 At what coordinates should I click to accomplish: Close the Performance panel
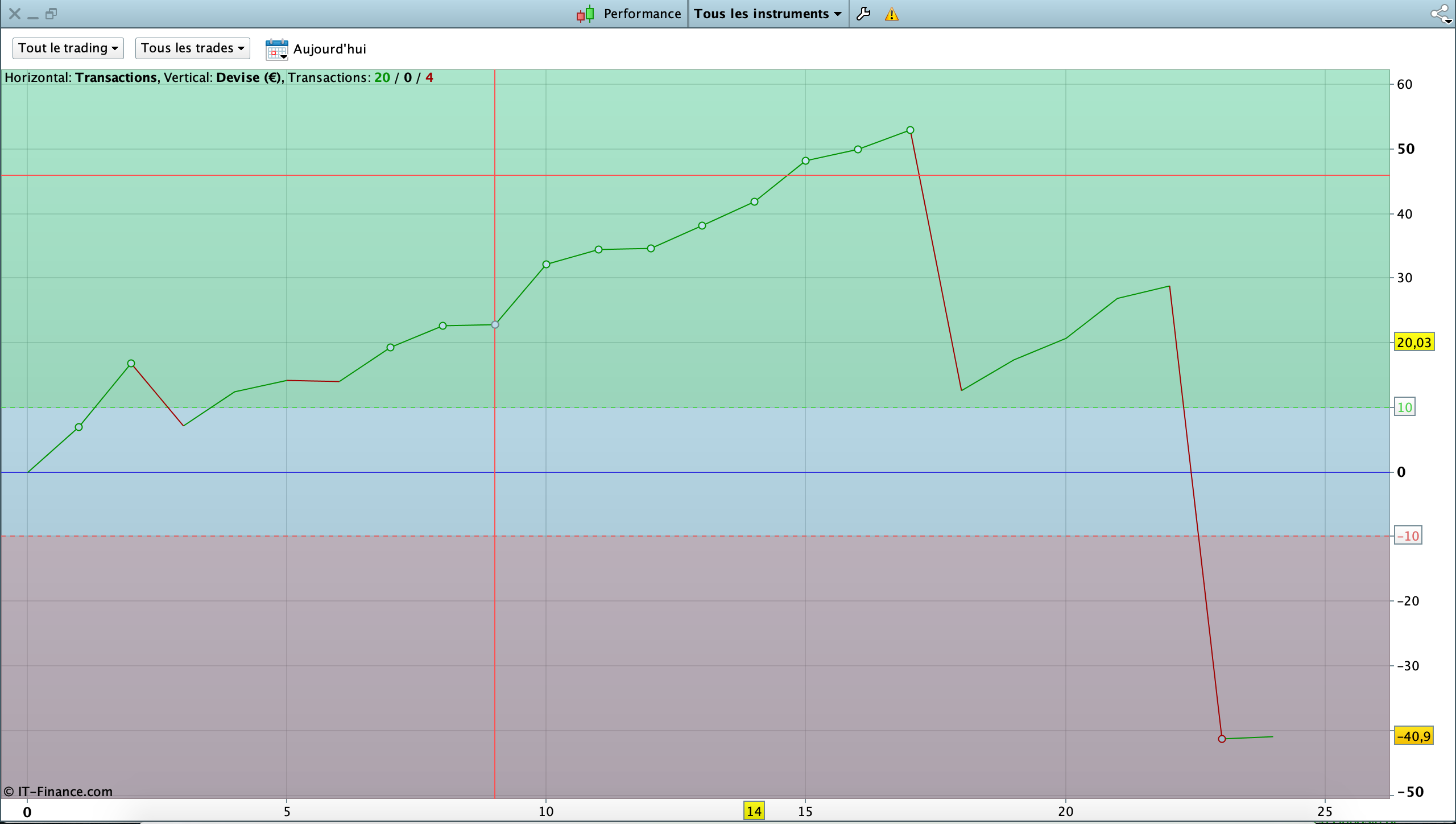point(15,14)
